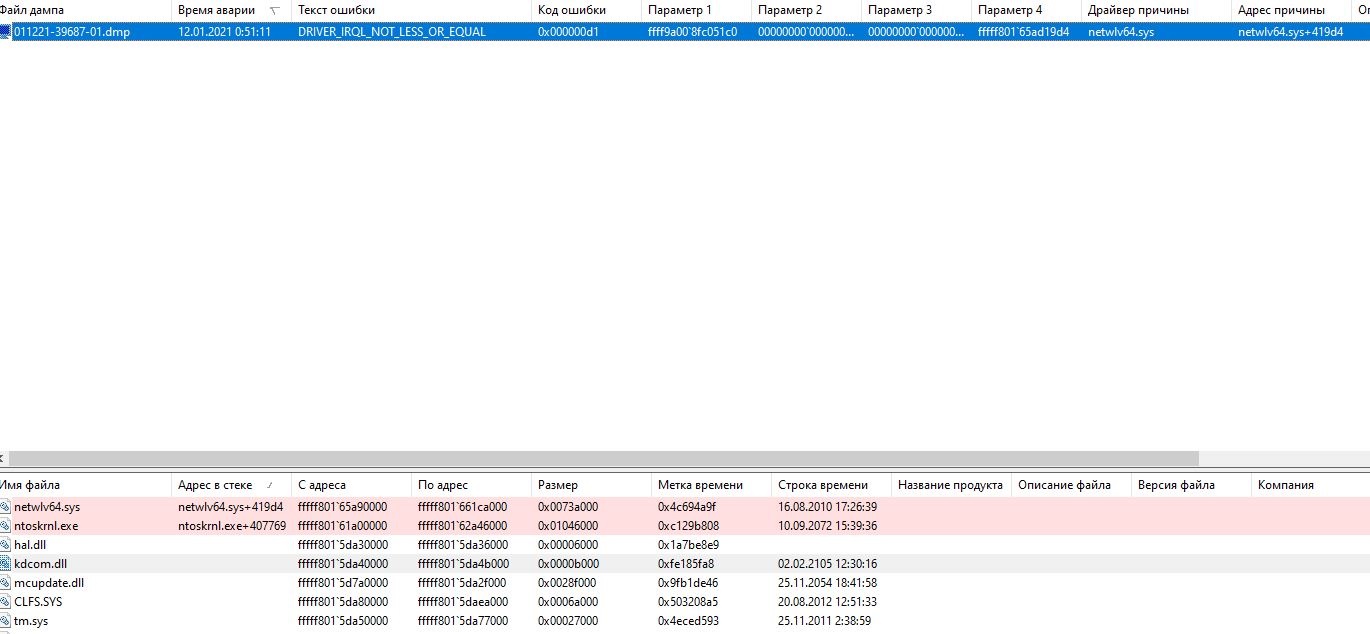This screenshot has height=634, width=1370.
Task: Sort by 'Код ошибки' column header
Action: point(587,10)
